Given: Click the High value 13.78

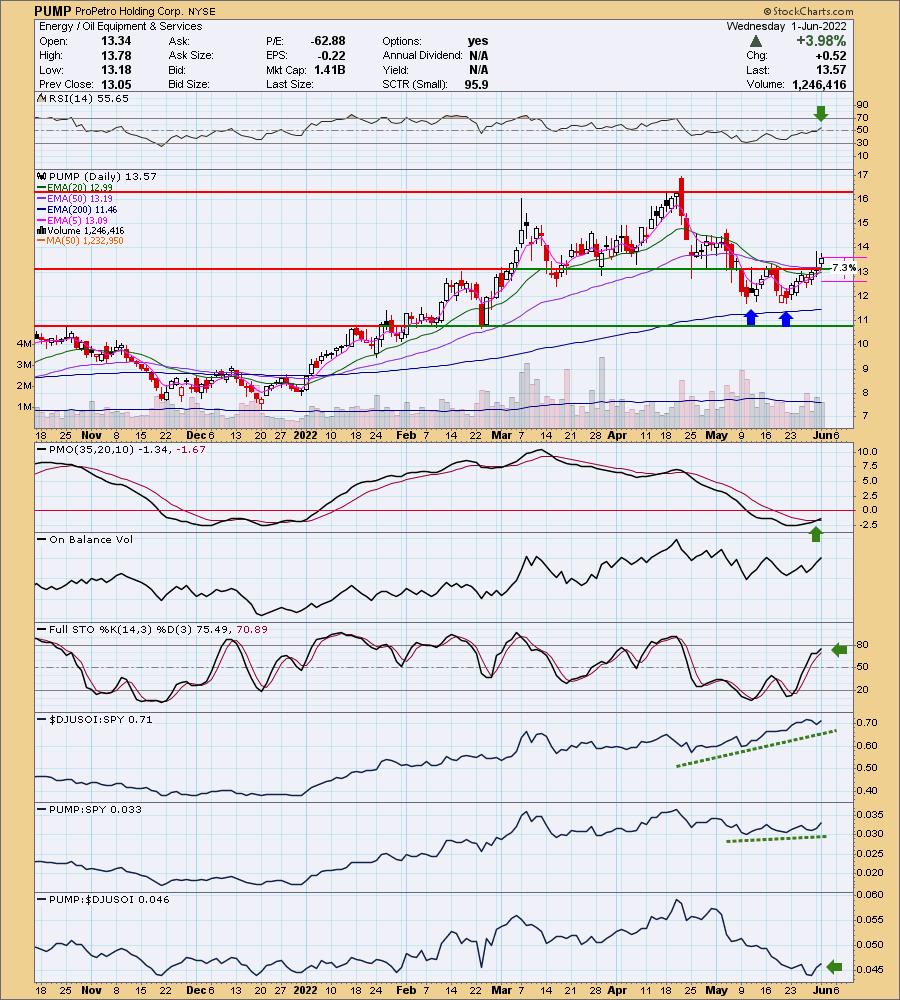Looking at the screenshot, I should (116, 55).
